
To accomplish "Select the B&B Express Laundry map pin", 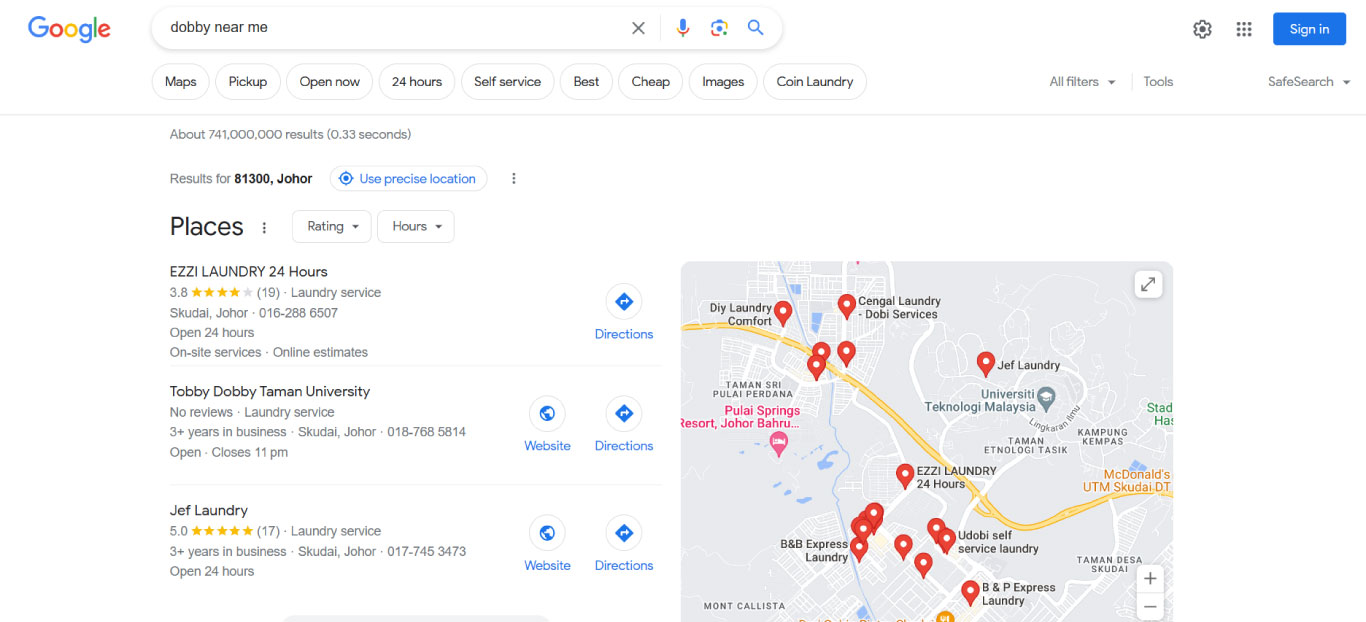I will pyautogui.click(x=859, y=549).
